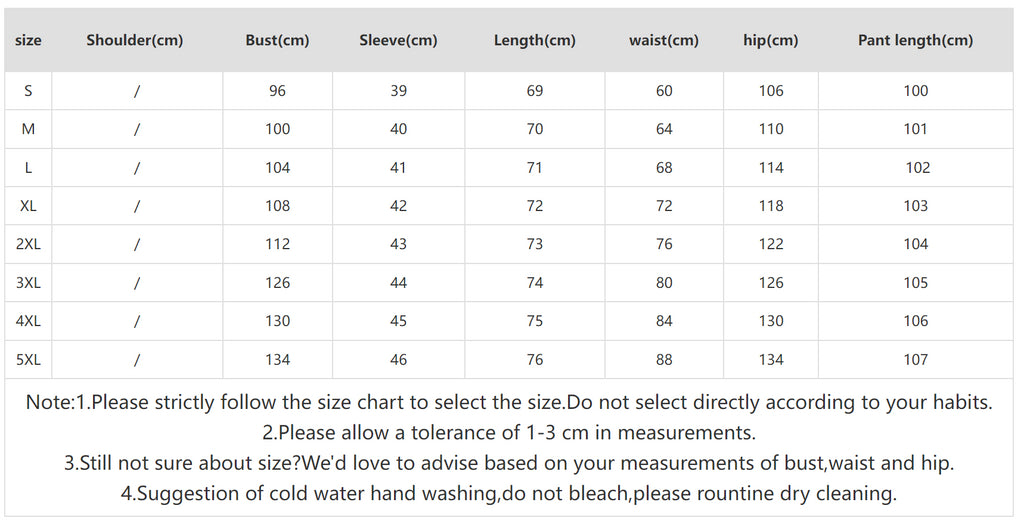The height and width of the screenshot is (524, 1024).
Task: Select the Bust(cm) column header
Action: pyautogui.click(x=277, y=41)
